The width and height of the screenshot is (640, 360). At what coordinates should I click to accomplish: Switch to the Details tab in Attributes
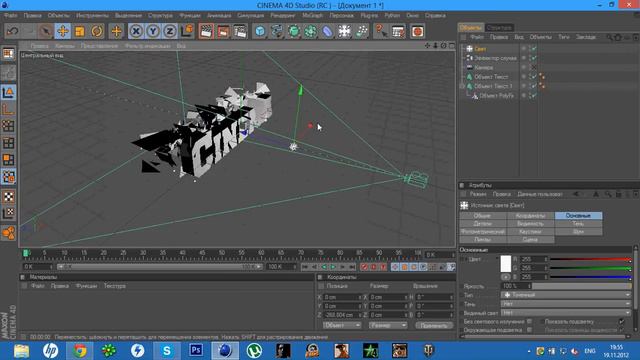pos(483,224)
